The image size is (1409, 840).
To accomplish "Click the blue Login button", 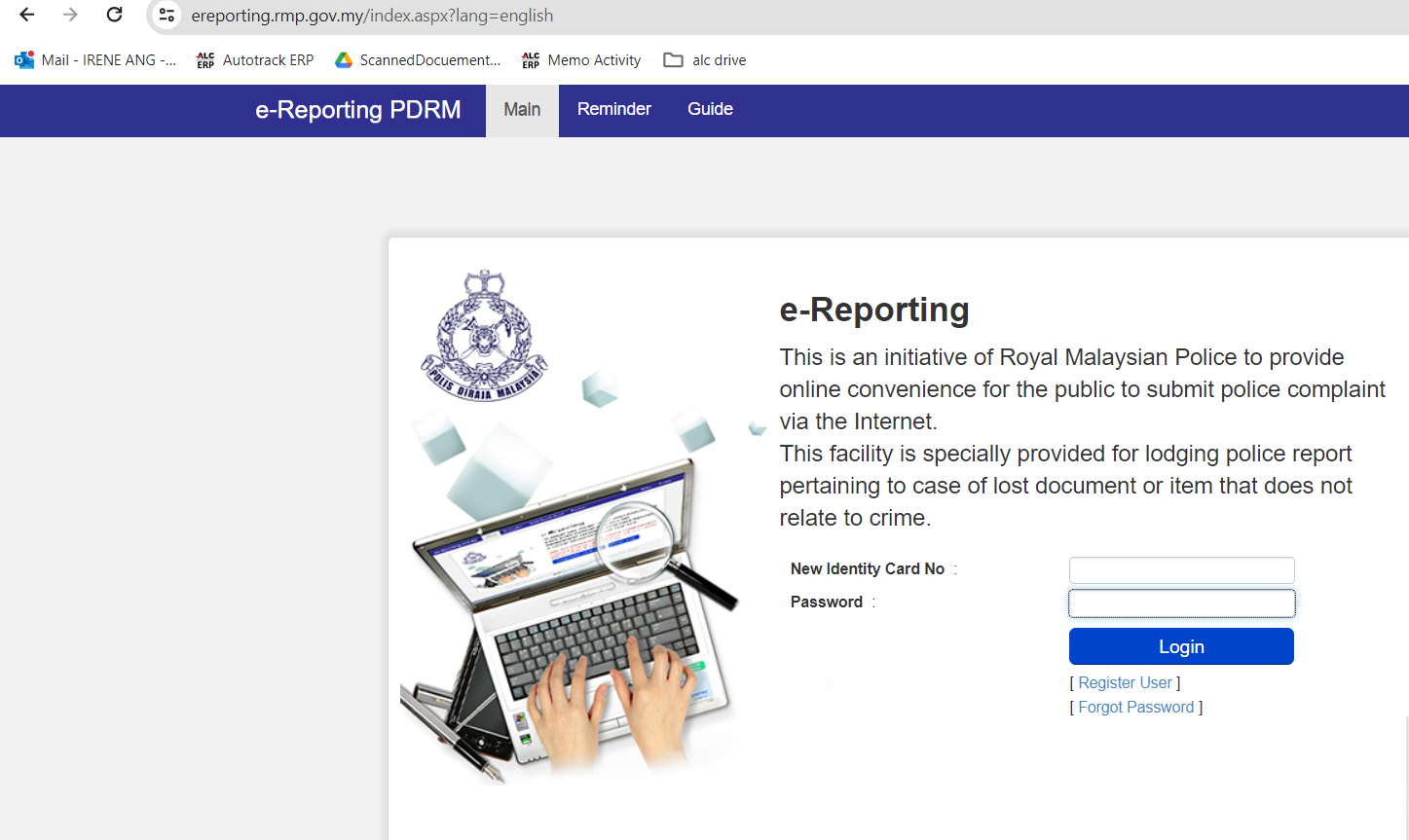I will click(1181, 646).
